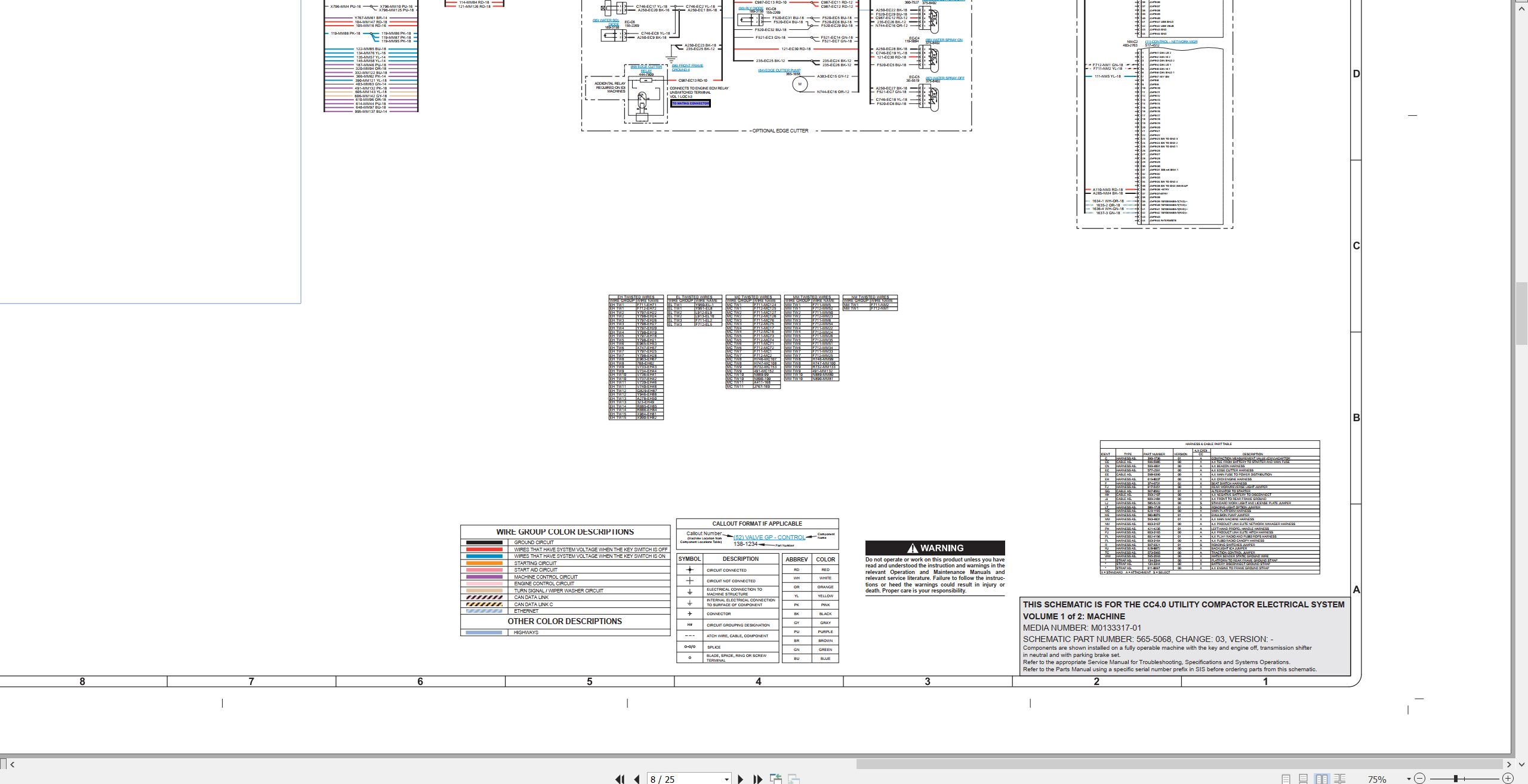Open the page number dropdown arrow
The height and width of the screenshot is (784, 1528).
coord(726,779)
